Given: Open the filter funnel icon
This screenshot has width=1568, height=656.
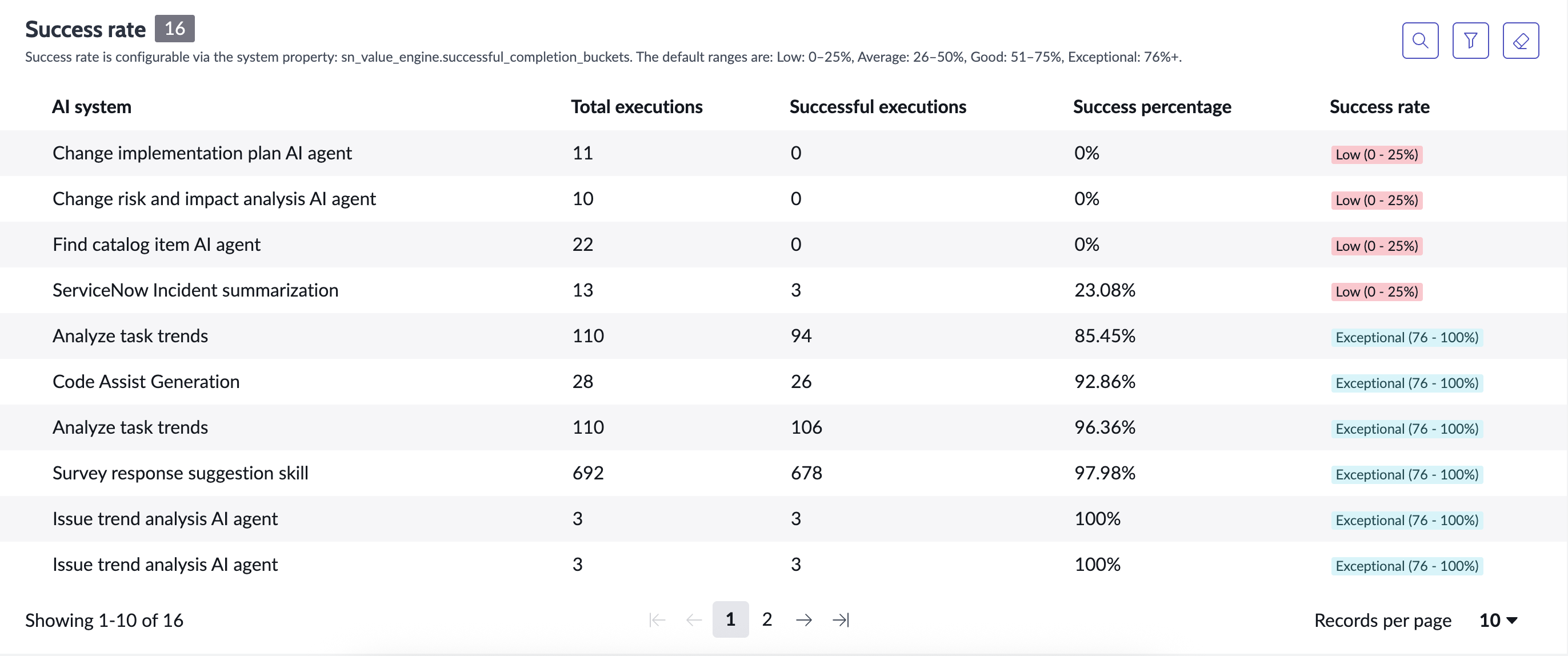Looking at the screenshot, I should click(1470, 41).
